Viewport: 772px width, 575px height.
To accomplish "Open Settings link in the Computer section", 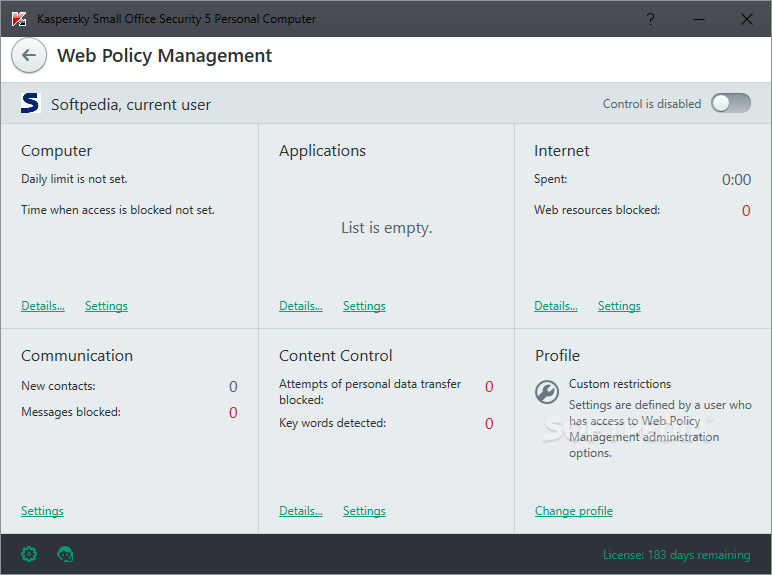I will coord(106,306).
